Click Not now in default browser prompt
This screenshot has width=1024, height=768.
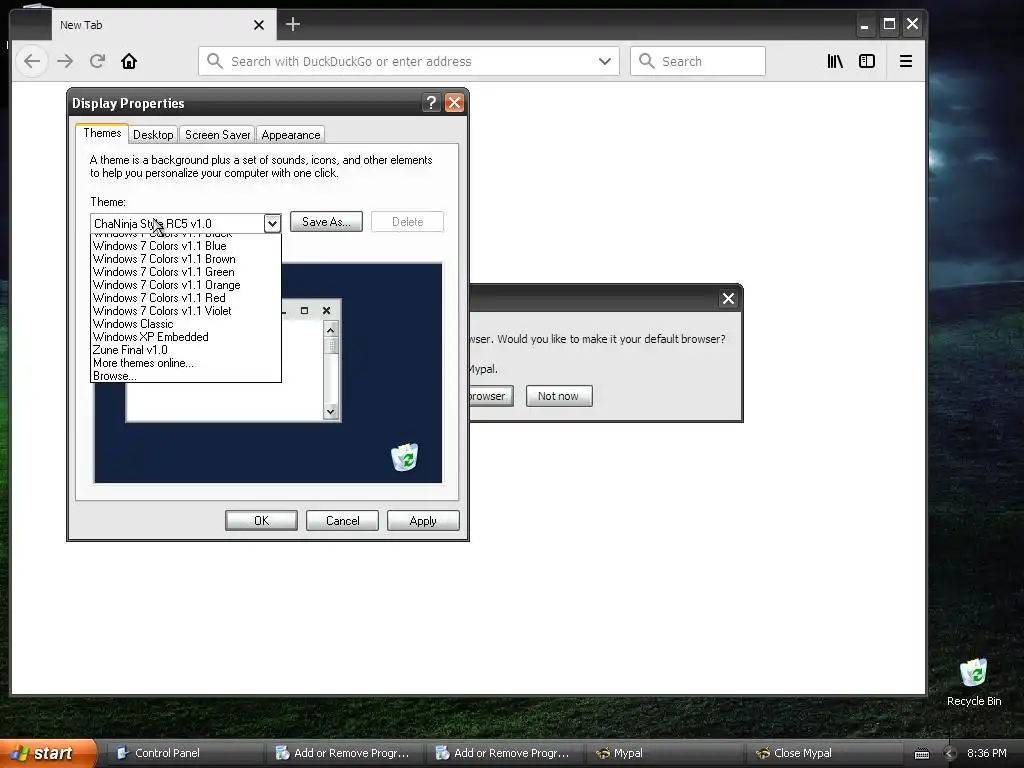click(558, 396)
